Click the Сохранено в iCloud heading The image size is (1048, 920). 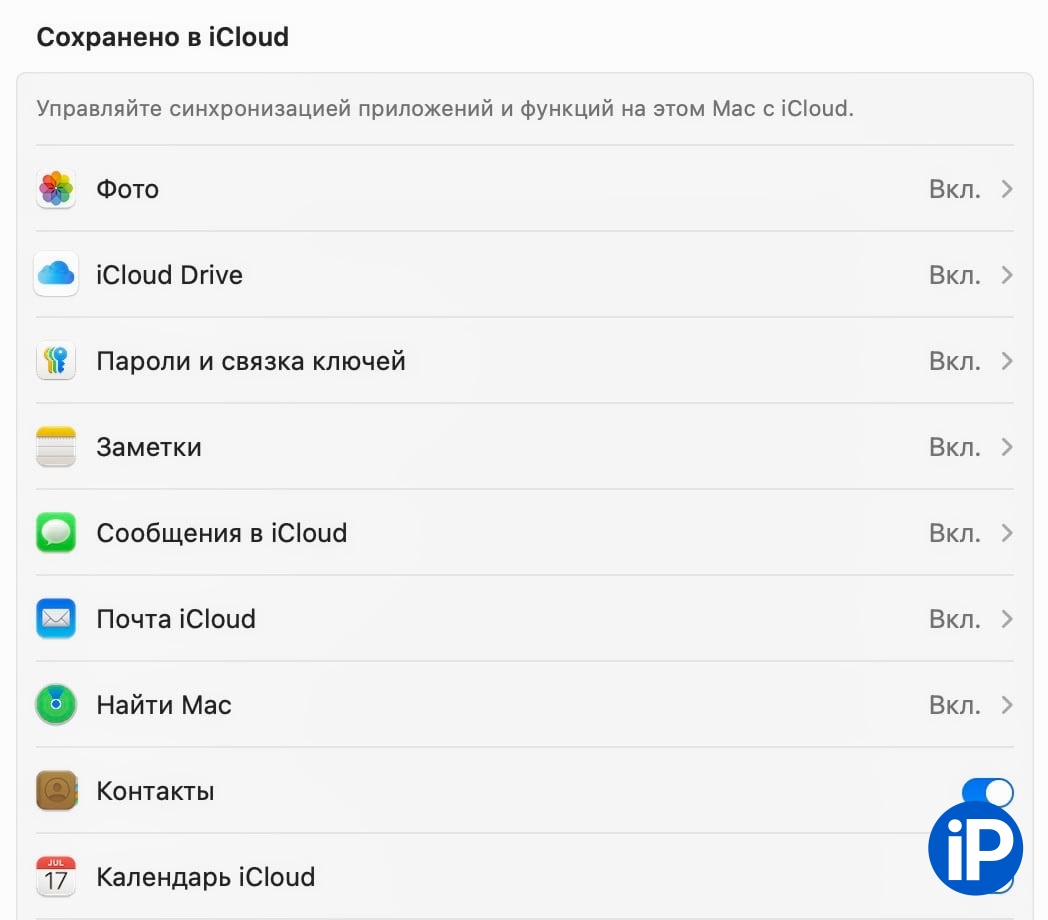click(x=162, y=38)
